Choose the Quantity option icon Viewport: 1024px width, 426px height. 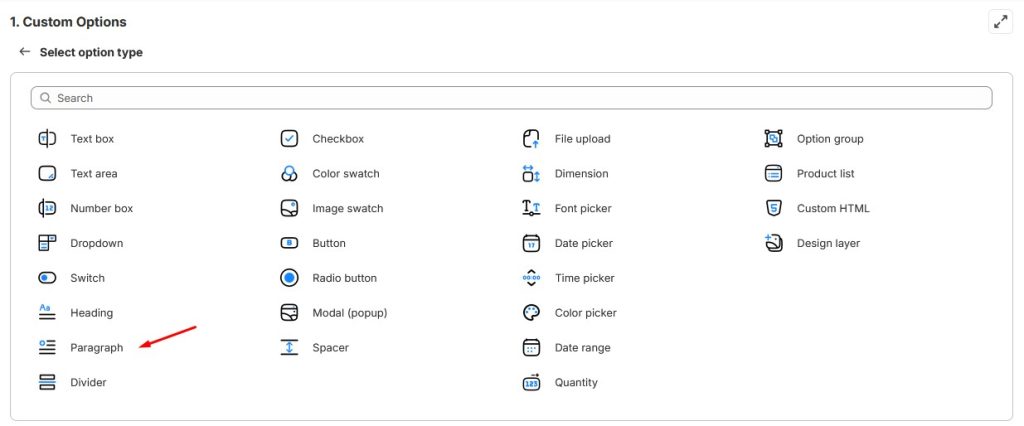[532, 382]
